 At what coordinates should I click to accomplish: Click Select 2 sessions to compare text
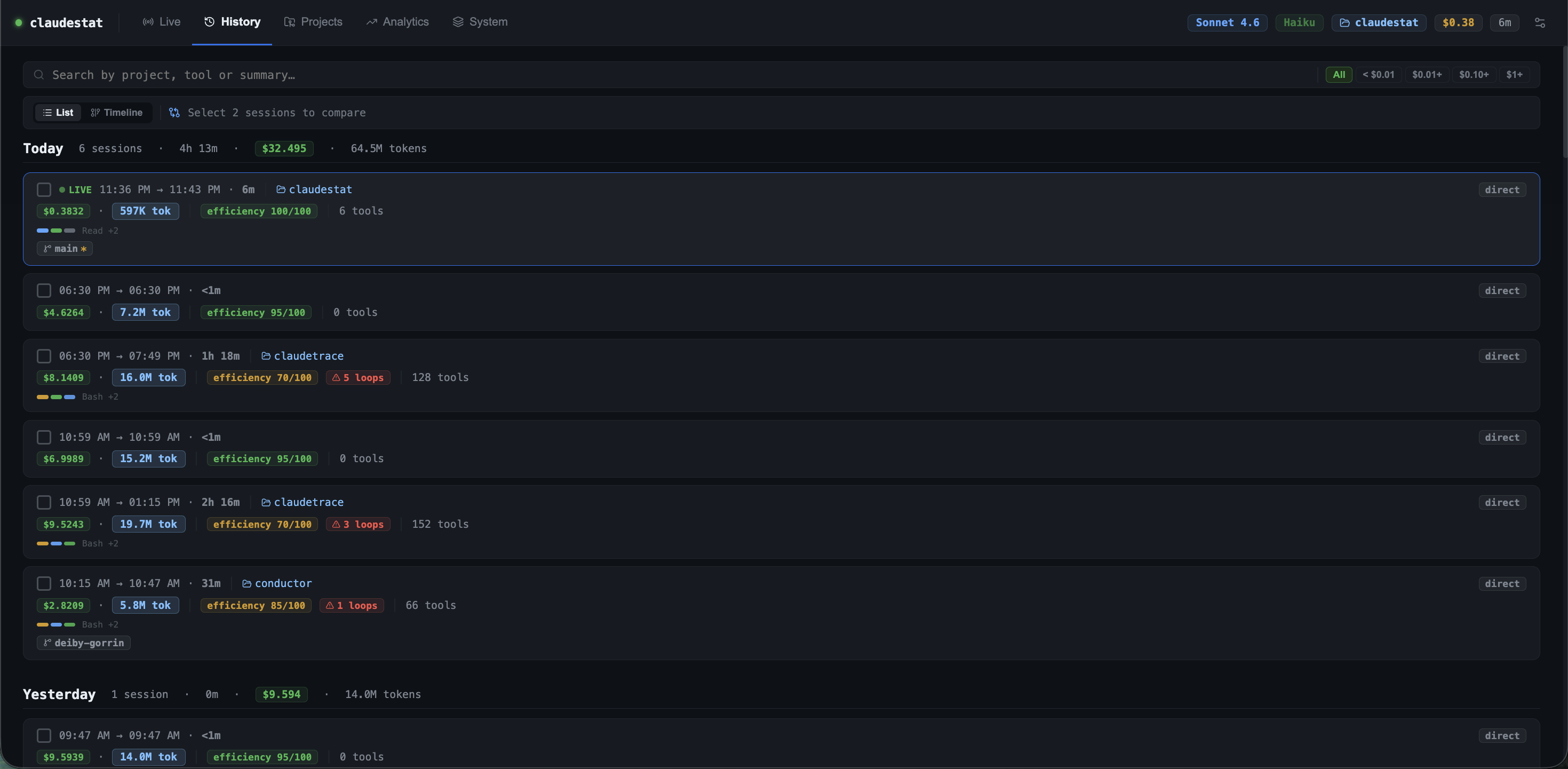[276, 113]
